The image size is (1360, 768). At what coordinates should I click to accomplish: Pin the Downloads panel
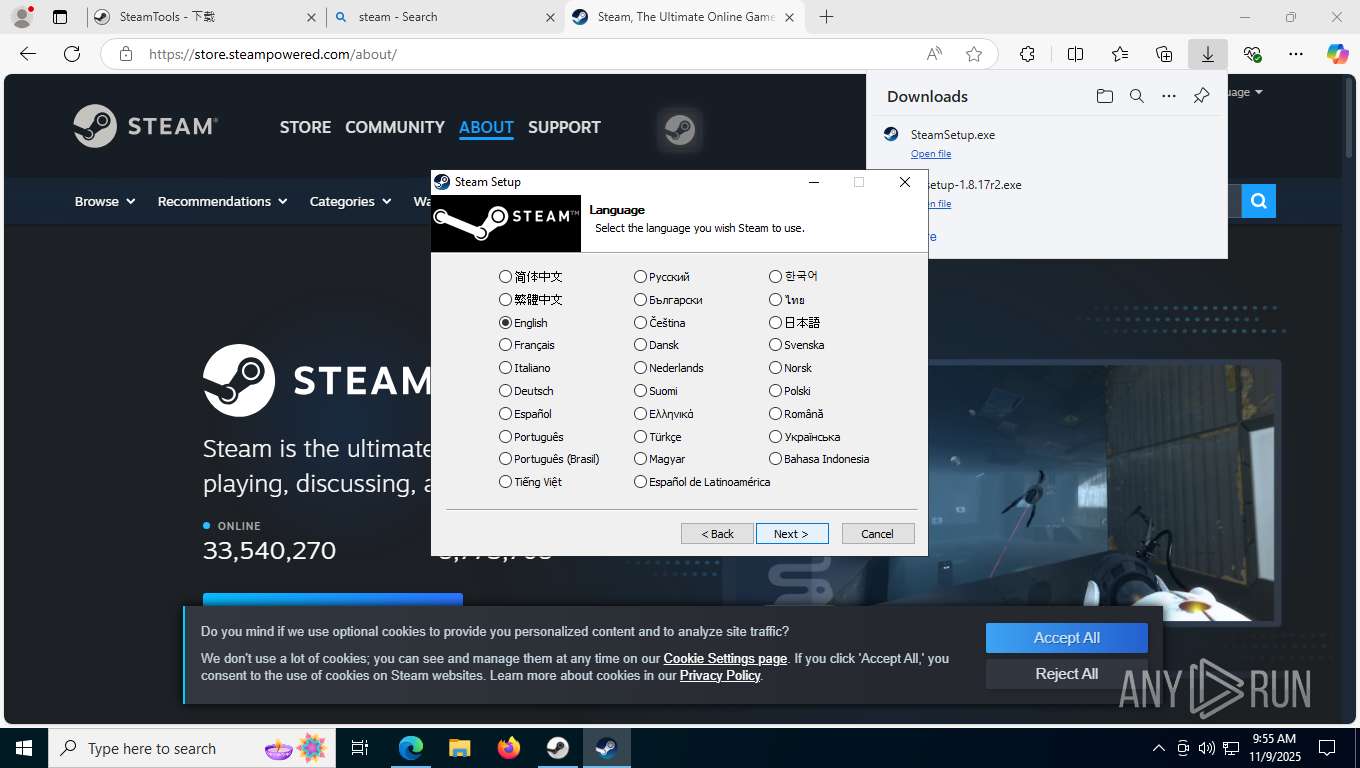1201,96
